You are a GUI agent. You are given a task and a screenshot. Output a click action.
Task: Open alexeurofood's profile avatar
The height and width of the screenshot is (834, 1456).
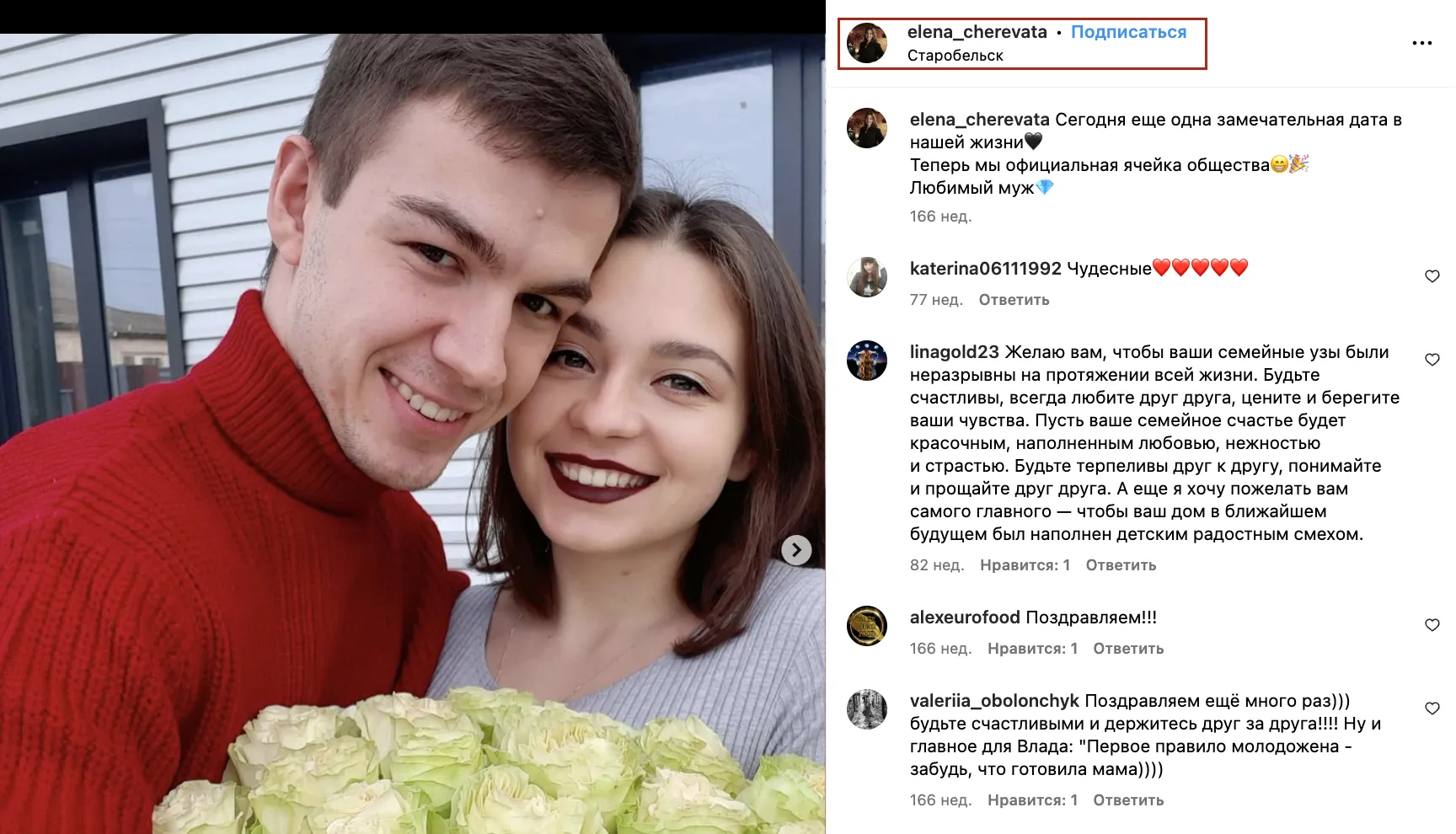[x=866, y=626]
